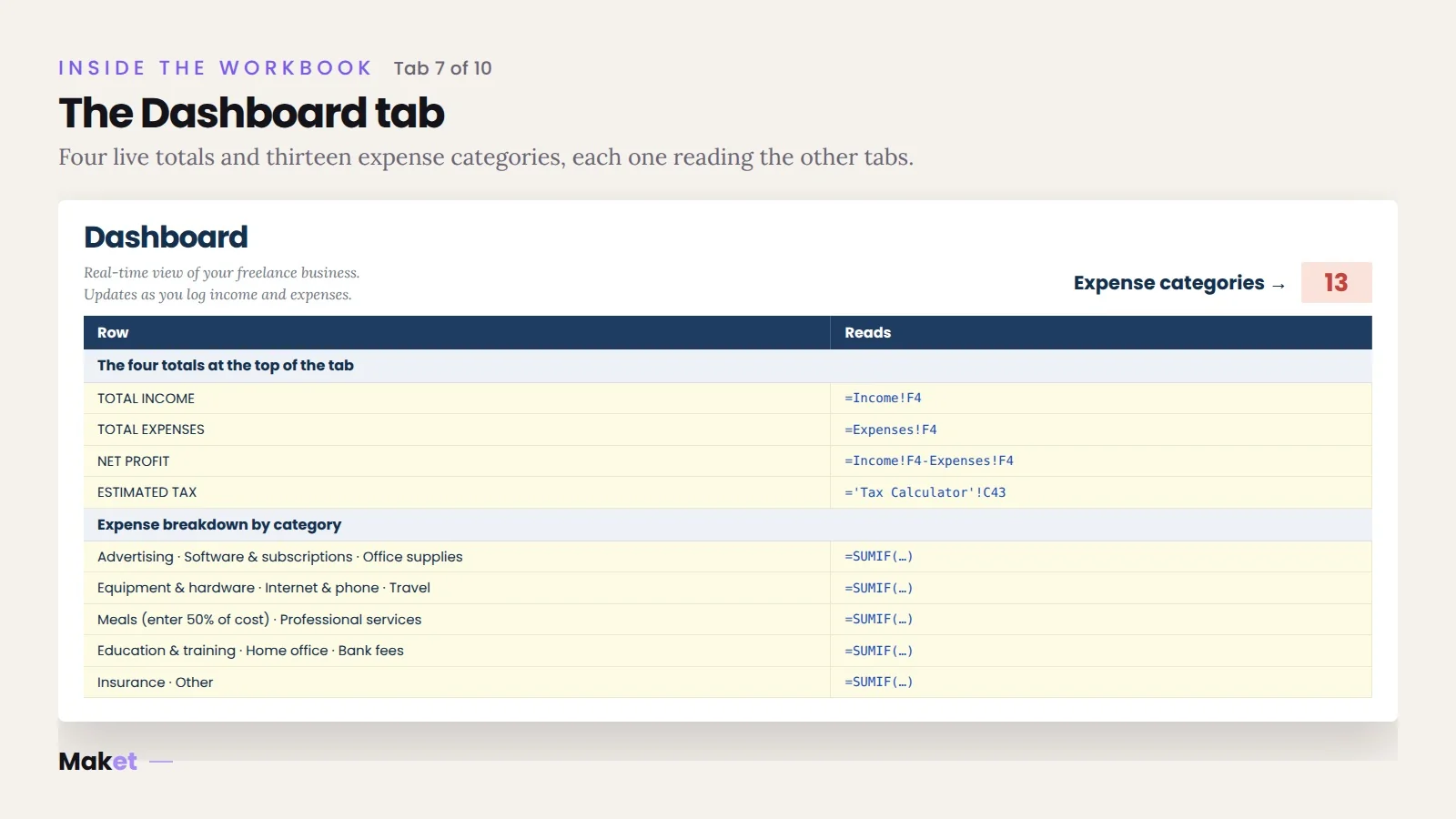The width and height of the screenshot is (1456, 819).
Task: Click the 'The Dashboard tab' slide title
Action: [252, 113]
